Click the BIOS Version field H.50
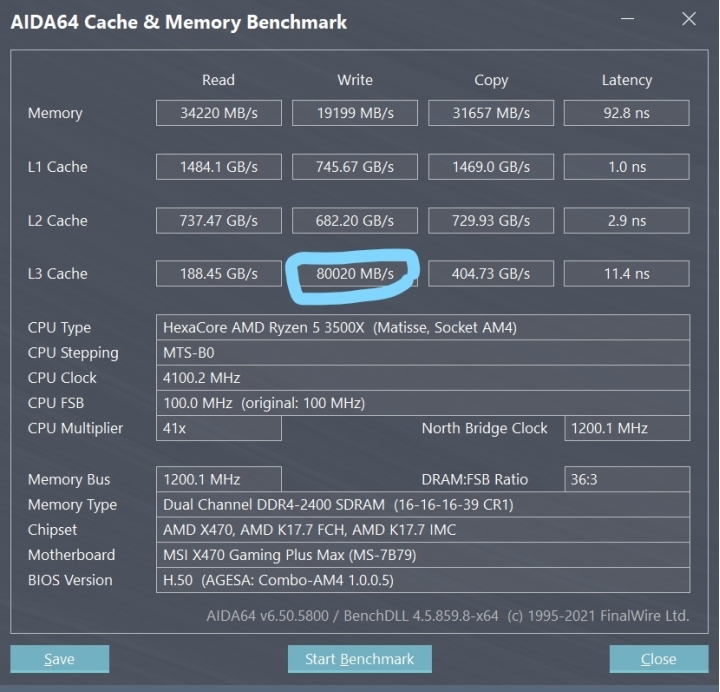This screenshot has width=720, height=692. click(x=423, y=580)
